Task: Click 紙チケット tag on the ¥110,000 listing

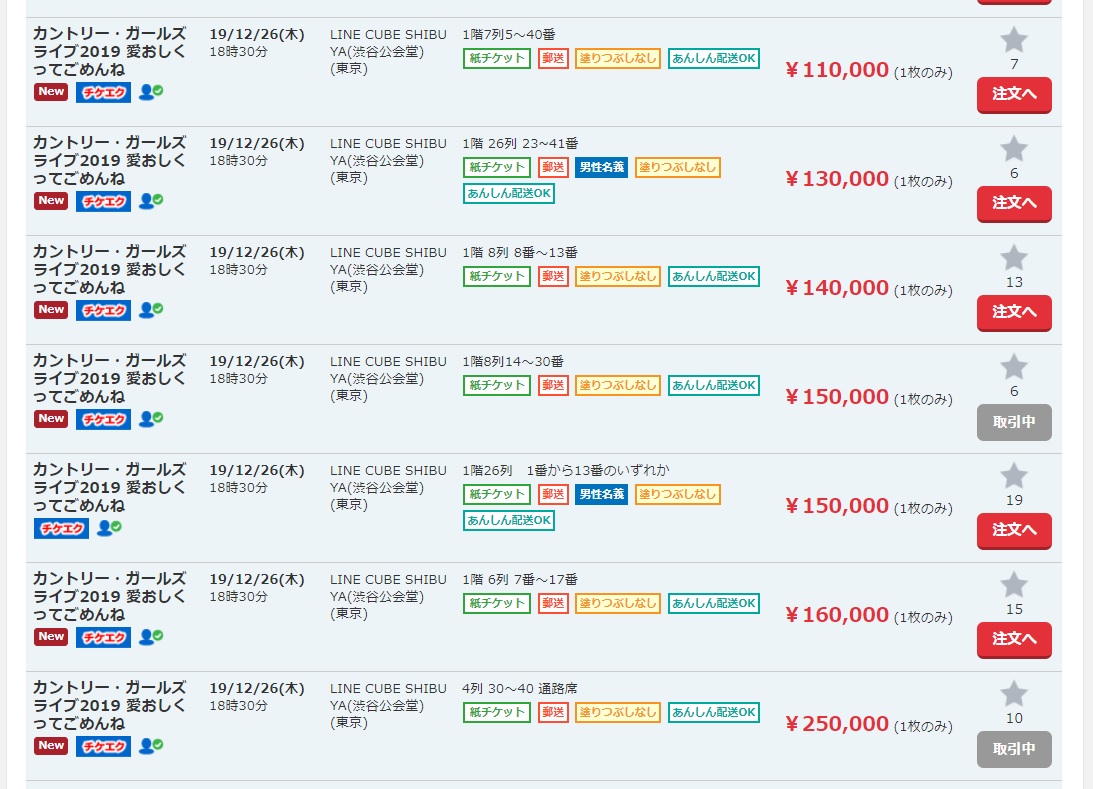Action: 497,58
